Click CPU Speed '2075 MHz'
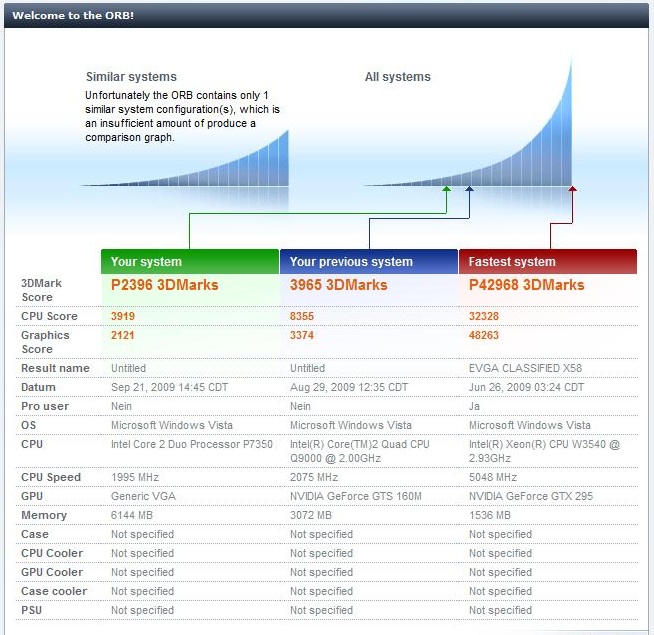The height and width of the screenshot is (635, 654). 314,477
